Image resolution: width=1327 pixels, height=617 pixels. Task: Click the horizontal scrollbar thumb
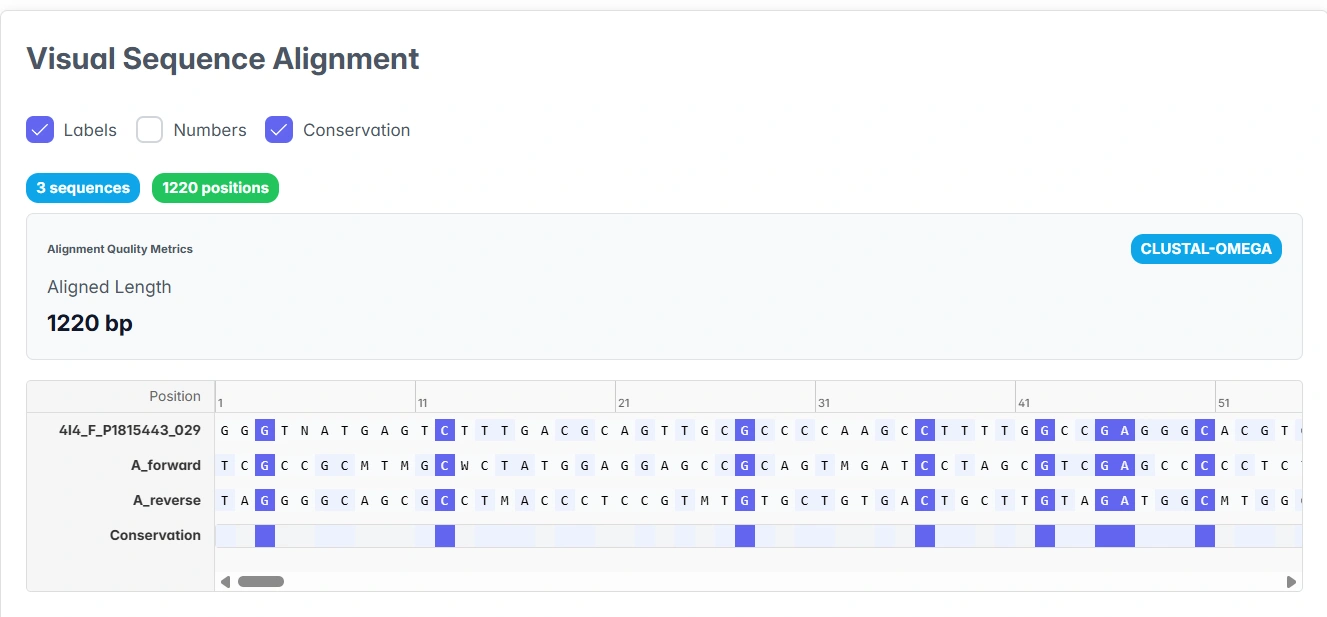pyautogui.click(x=261, y=581)
